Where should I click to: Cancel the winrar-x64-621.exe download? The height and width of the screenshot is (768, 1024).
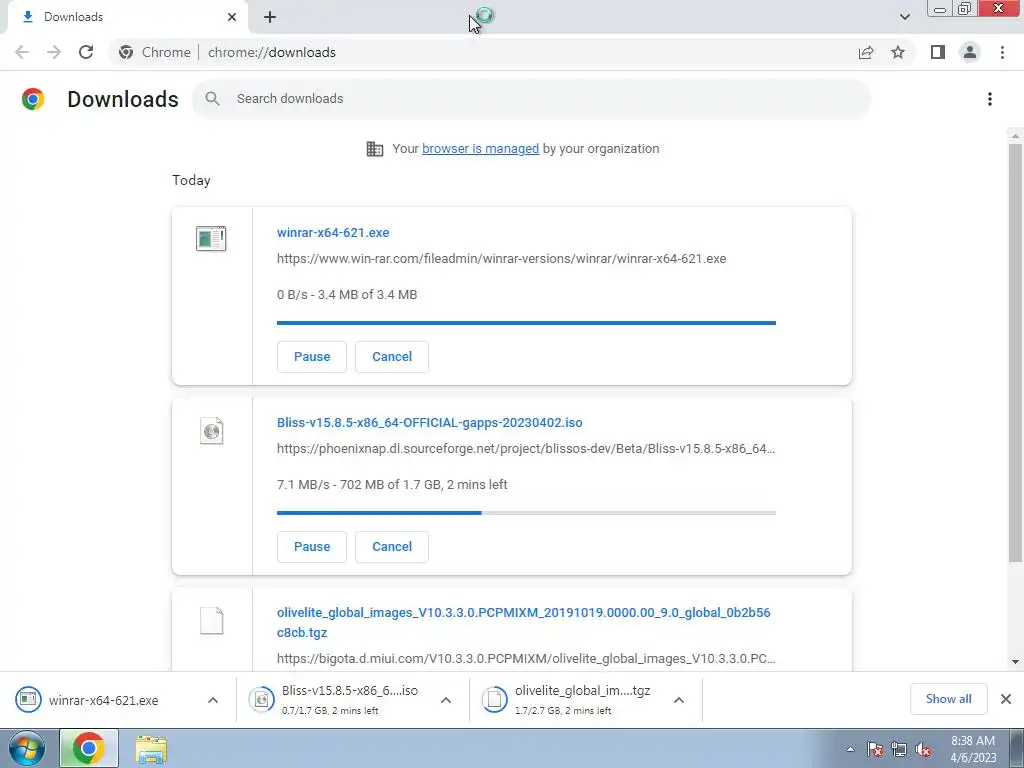[392, 357]
